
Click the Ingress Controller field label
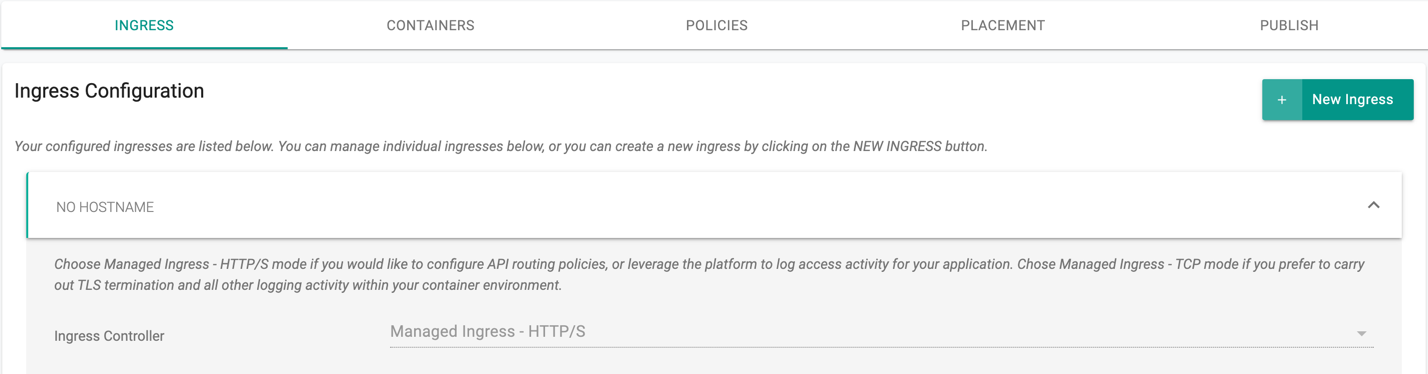(109, 336)
